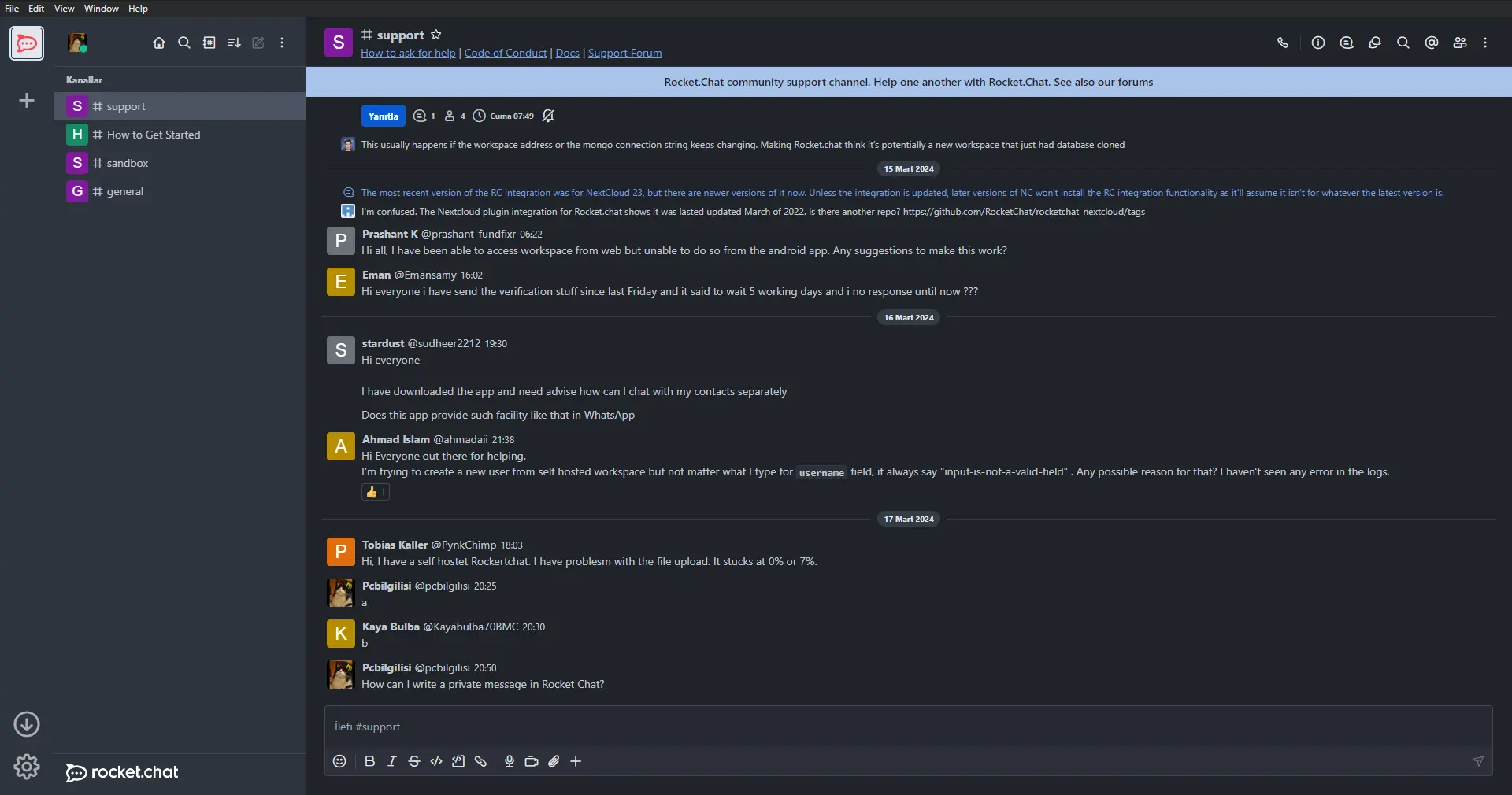
Task: Insert link using composer link icon
Action: click(480, 761)
